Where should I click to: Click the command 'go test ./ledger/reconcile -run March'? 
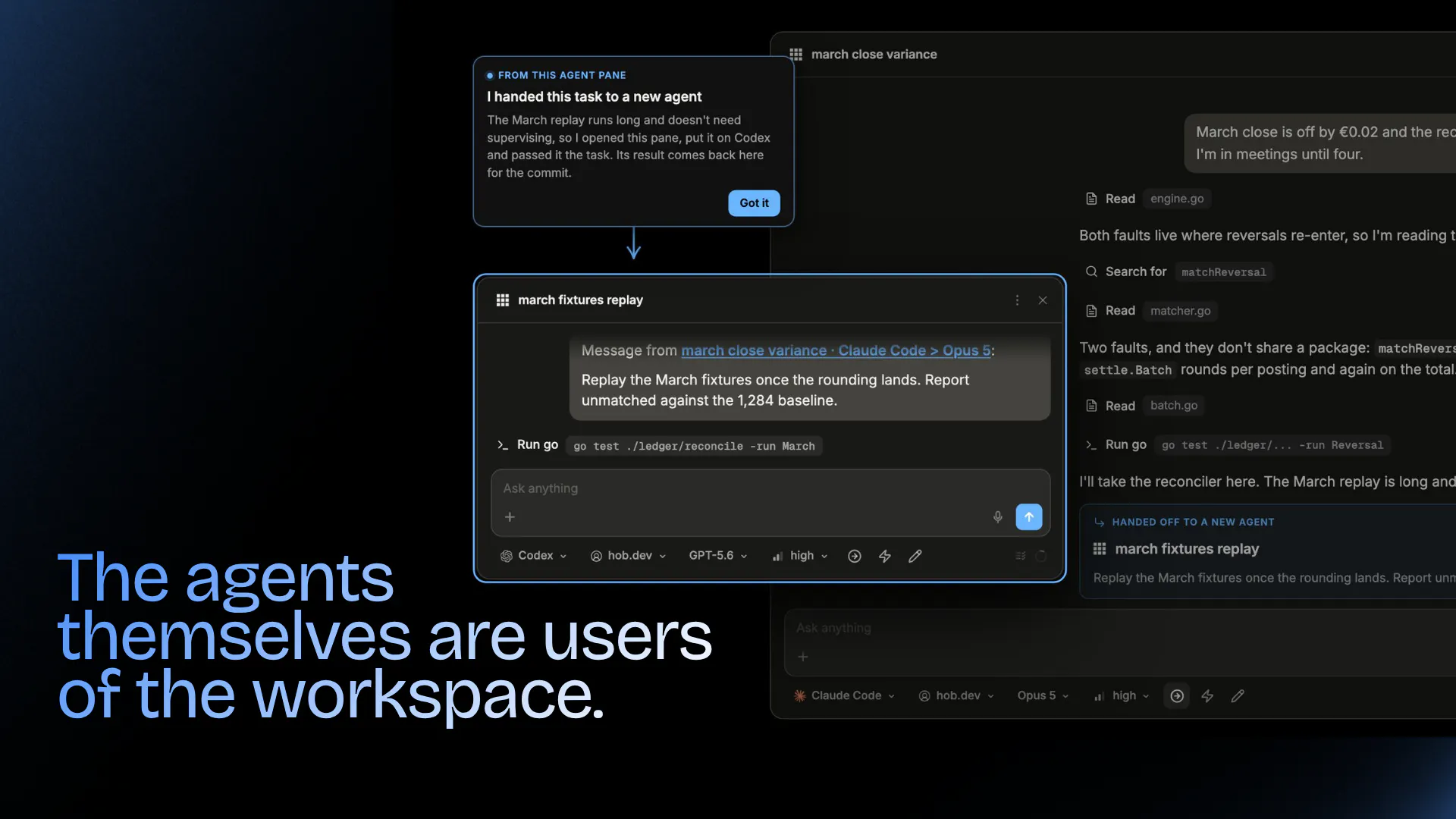click(694, 446)
